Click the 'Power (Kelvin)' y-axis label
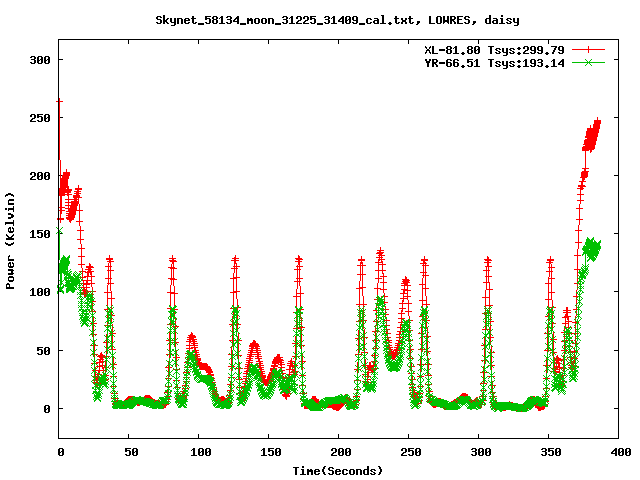The width and height of the screenshot is (640, 480). pyautogui.click(x=10, y=240)
